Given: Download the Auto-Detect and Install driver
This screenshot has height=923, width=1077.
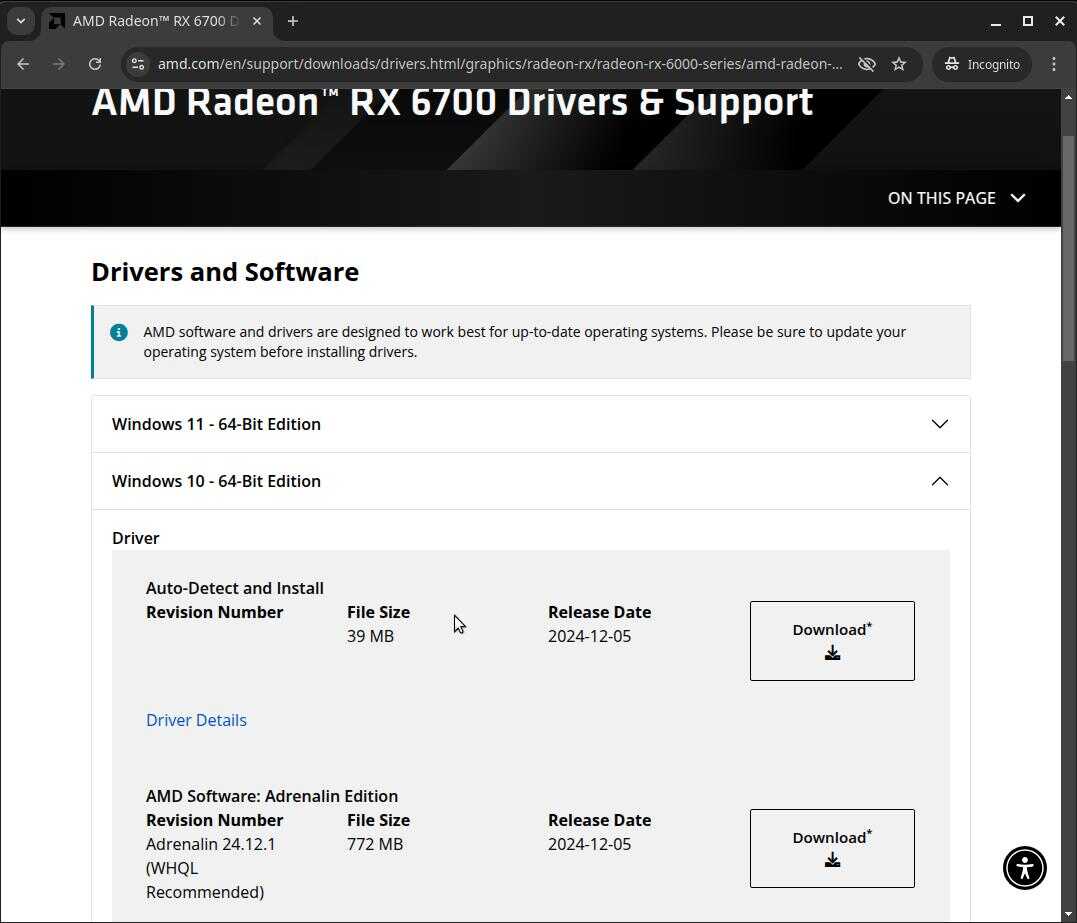Looking at the screenshot, I should coord(831,641).
